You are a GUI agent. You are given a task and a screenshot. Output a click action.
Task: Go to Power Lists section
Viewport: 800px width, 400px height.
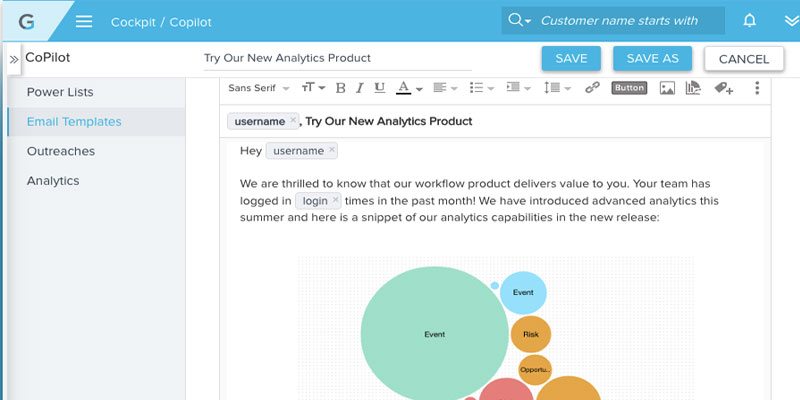coord(60,92)
